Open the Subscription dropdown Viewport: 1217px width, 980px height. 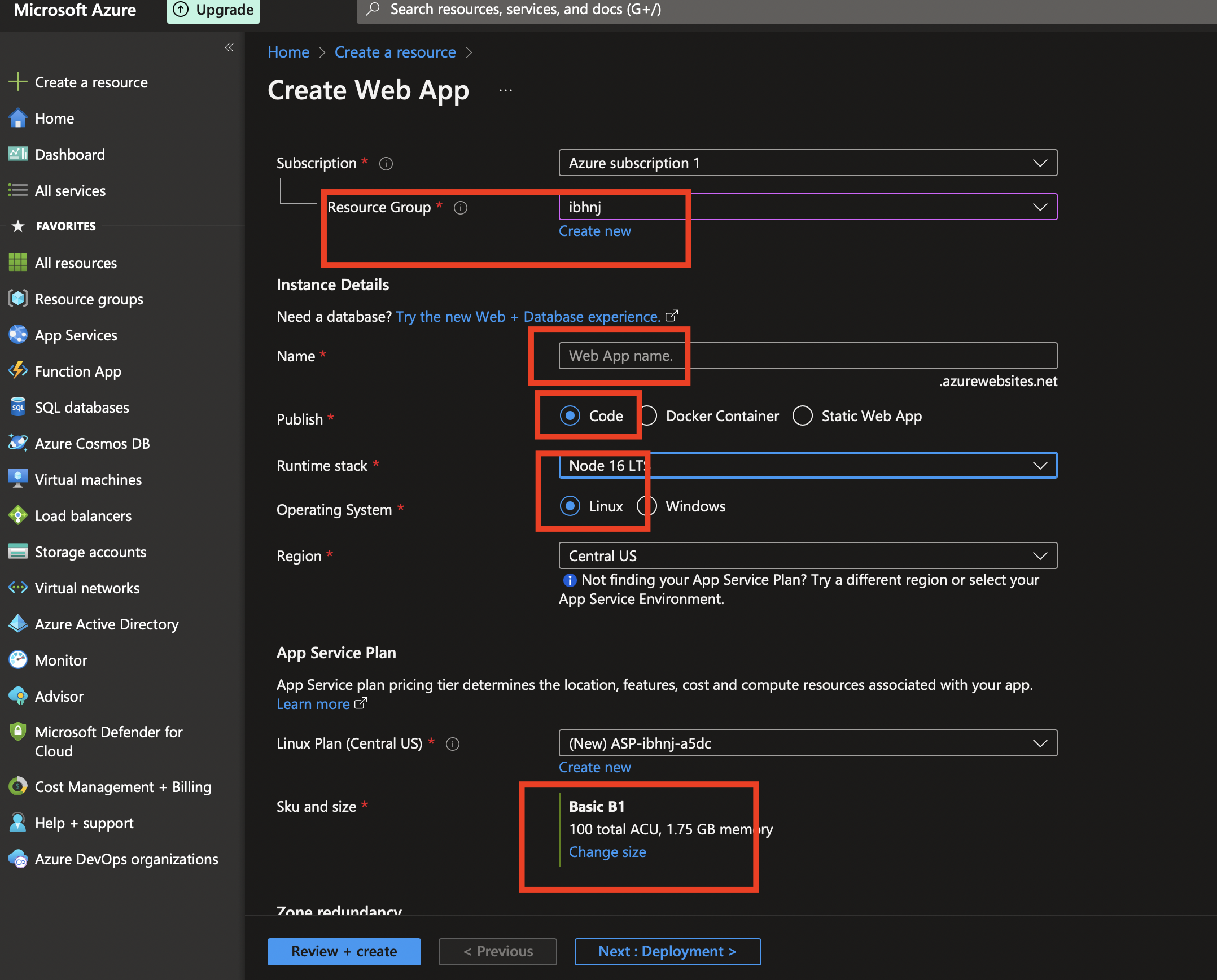(x=808, y=163)
